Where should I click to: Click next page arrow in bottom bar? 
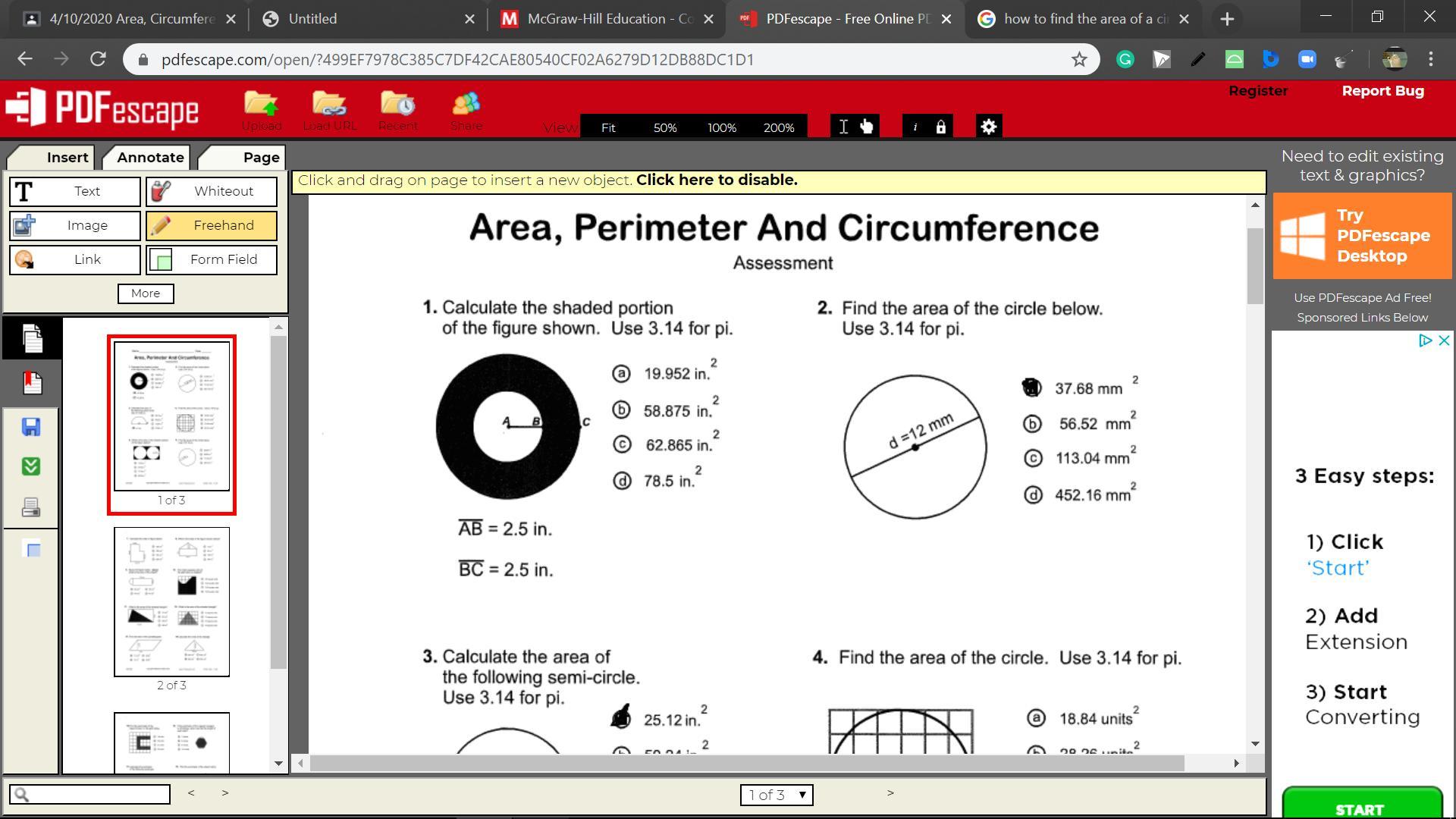pyautogui.click(x=890, y=793)
